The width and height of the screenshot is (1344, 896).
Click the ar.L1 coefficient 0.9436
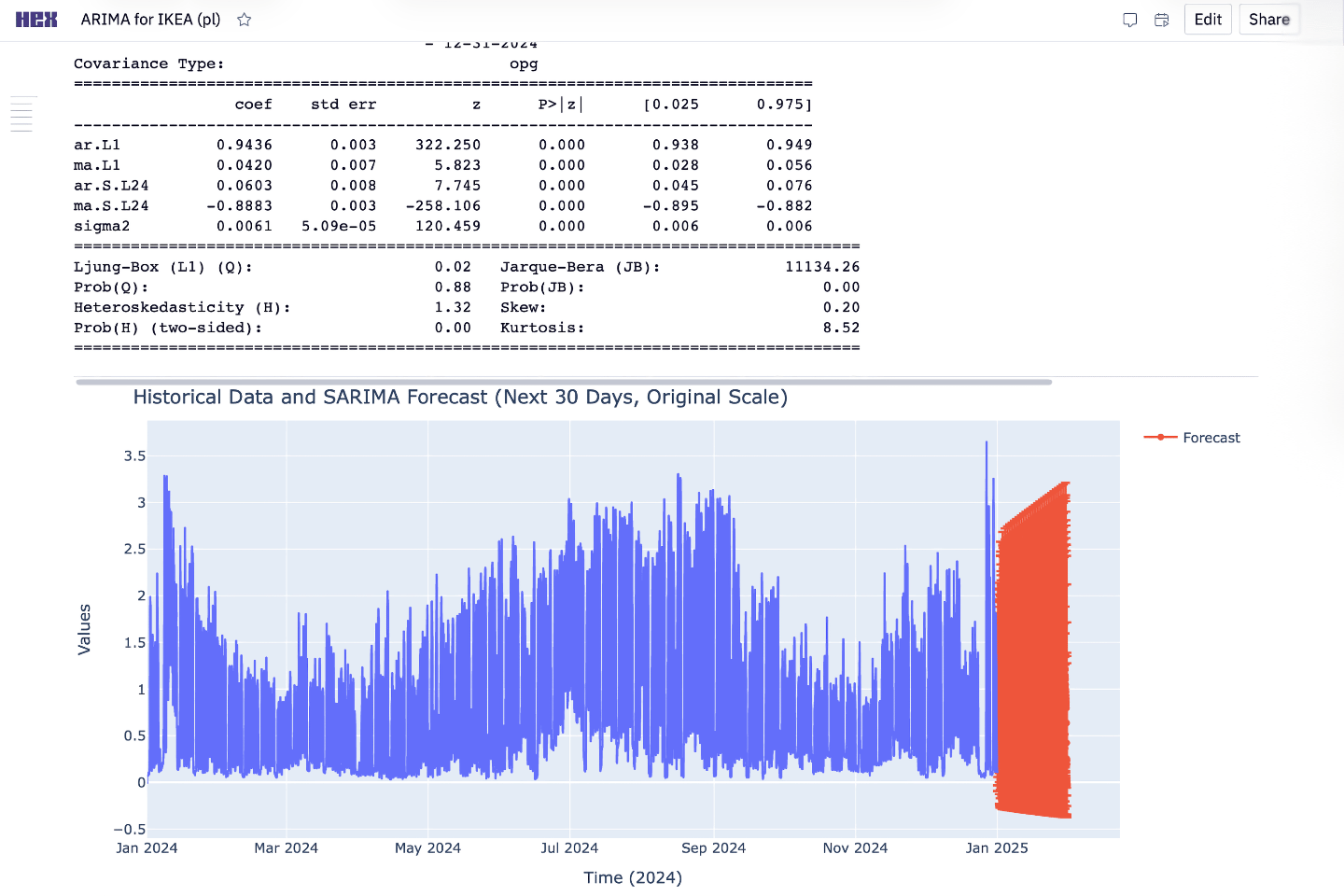pyautogui.click(x=245, y=145)
